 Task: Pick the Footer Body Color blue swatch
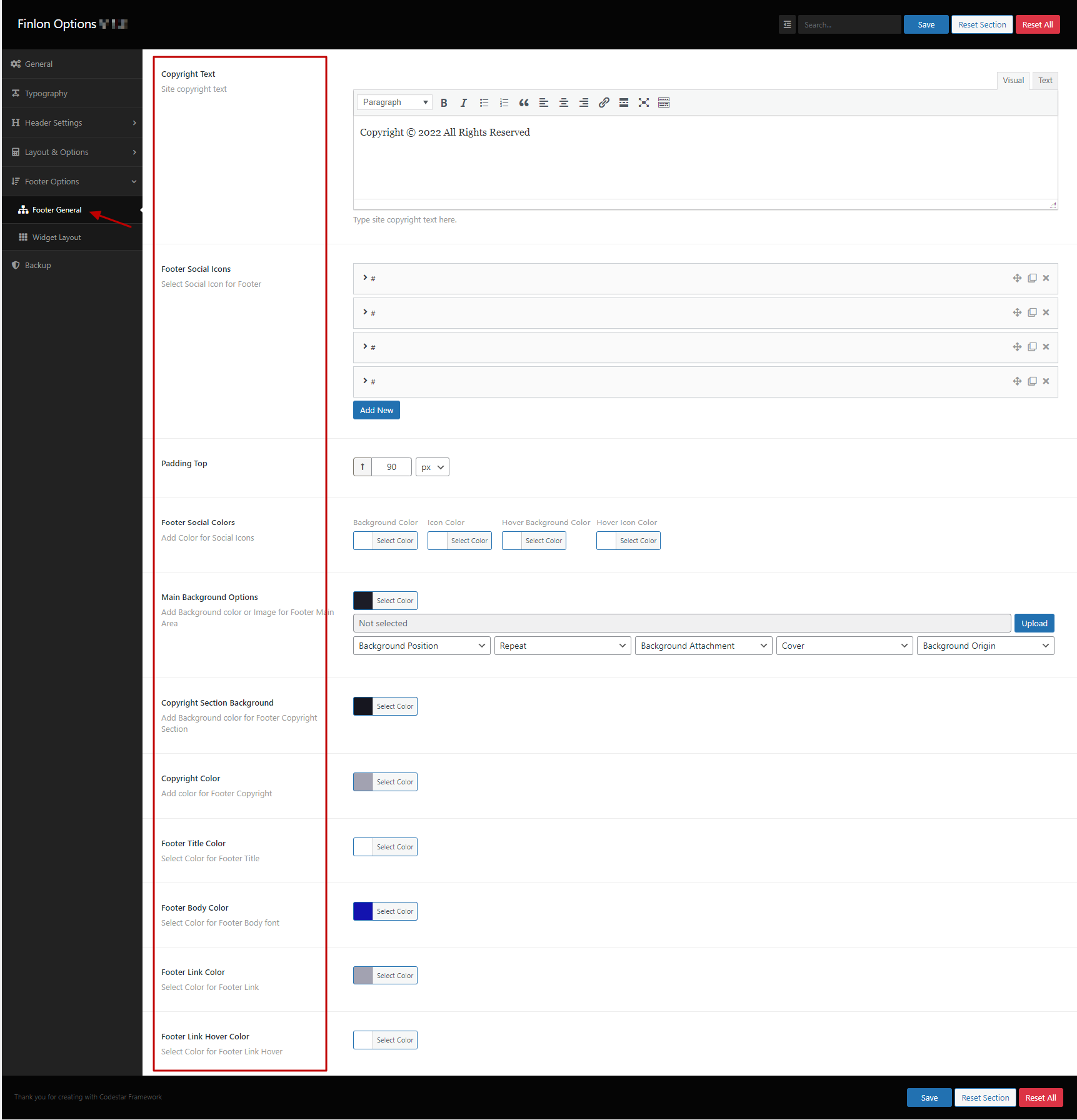coord(363,912)
